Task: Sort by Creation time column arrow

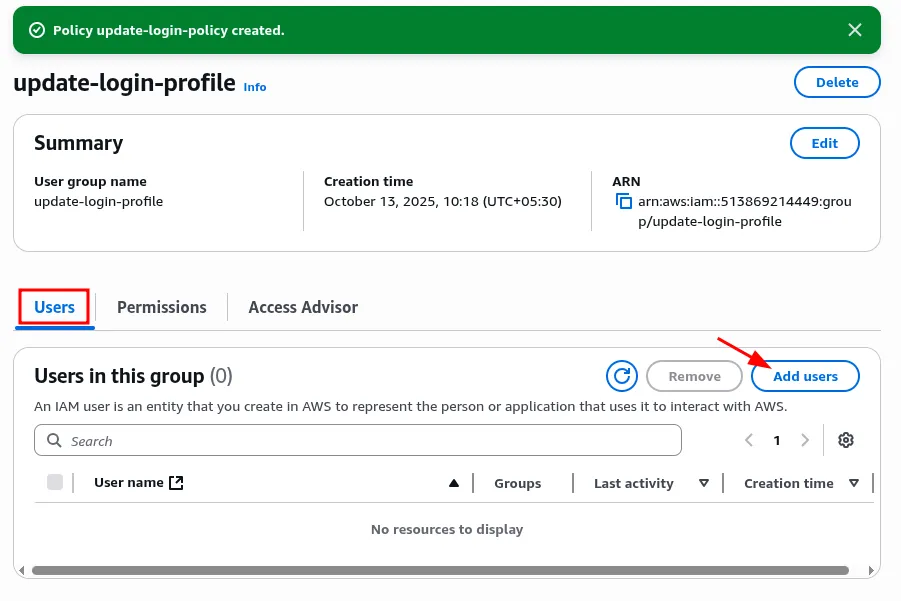Action: tap(854, 483)
